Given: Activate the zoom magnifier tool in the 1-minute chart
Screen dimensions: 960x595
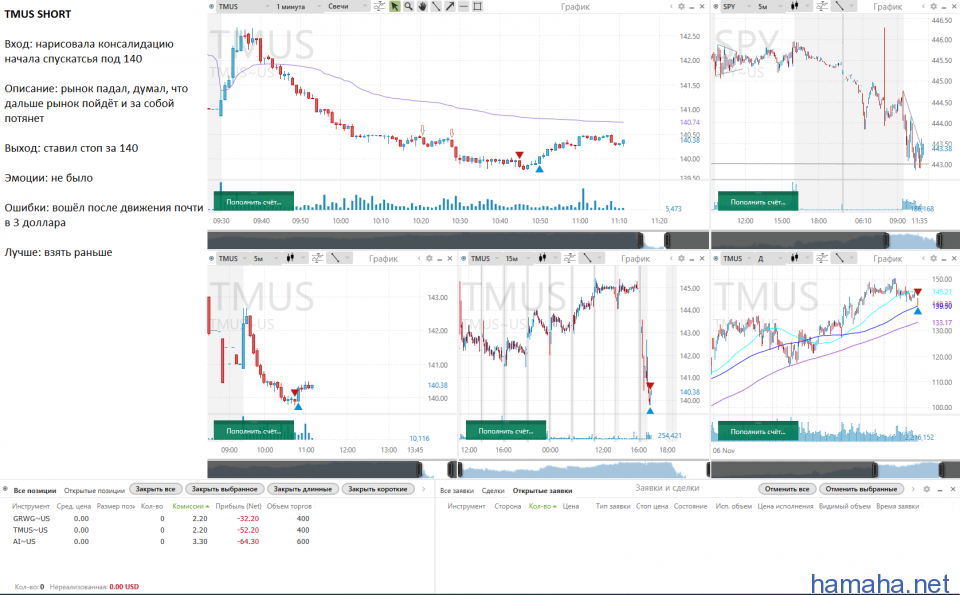Looking at the screenshot, I should [x=408, y=6].
